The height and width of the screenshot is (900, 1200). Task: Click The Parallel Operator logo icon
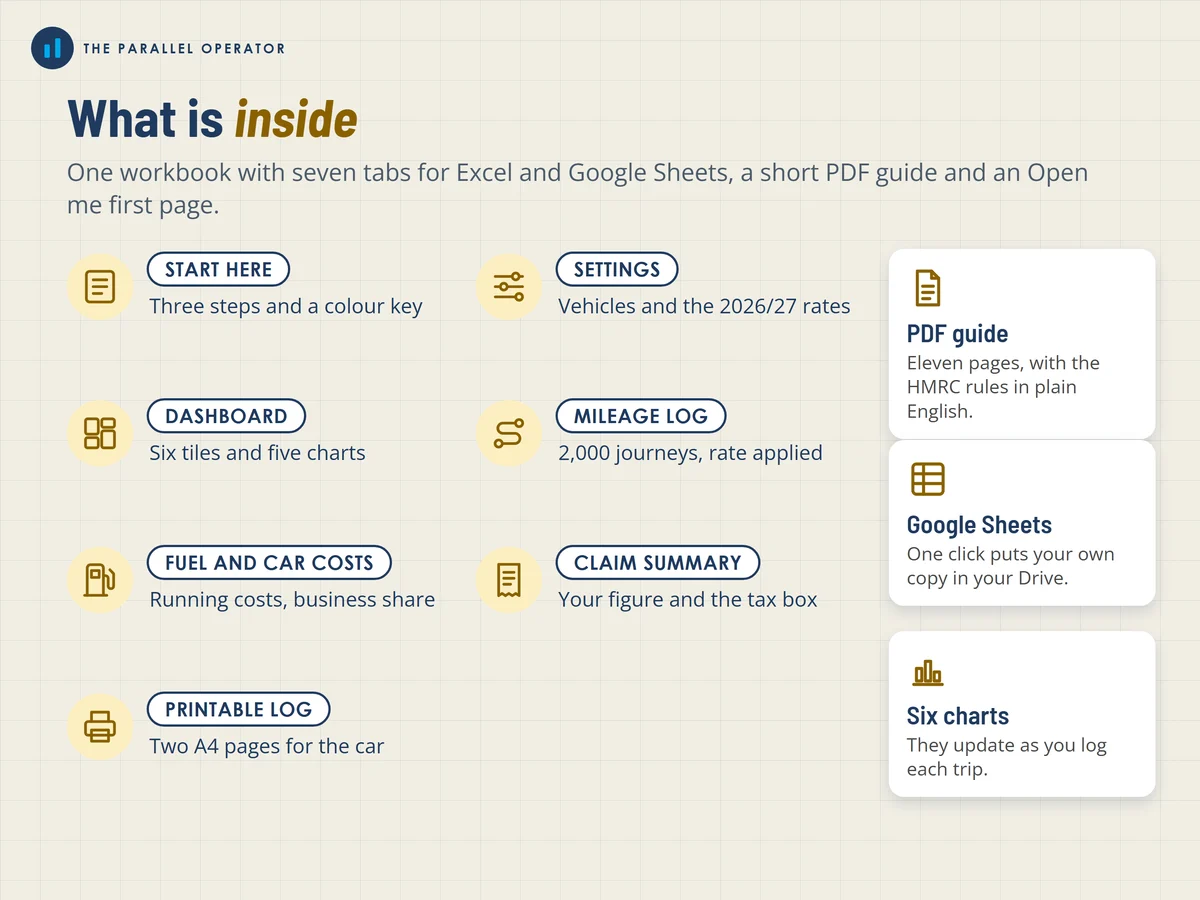[x=52, y=48]
